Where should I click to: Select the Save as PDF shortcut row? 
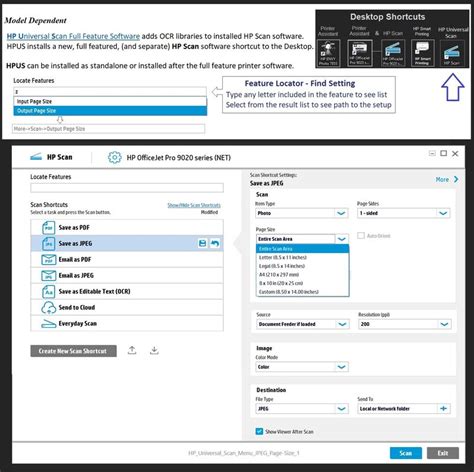(127, 228)
